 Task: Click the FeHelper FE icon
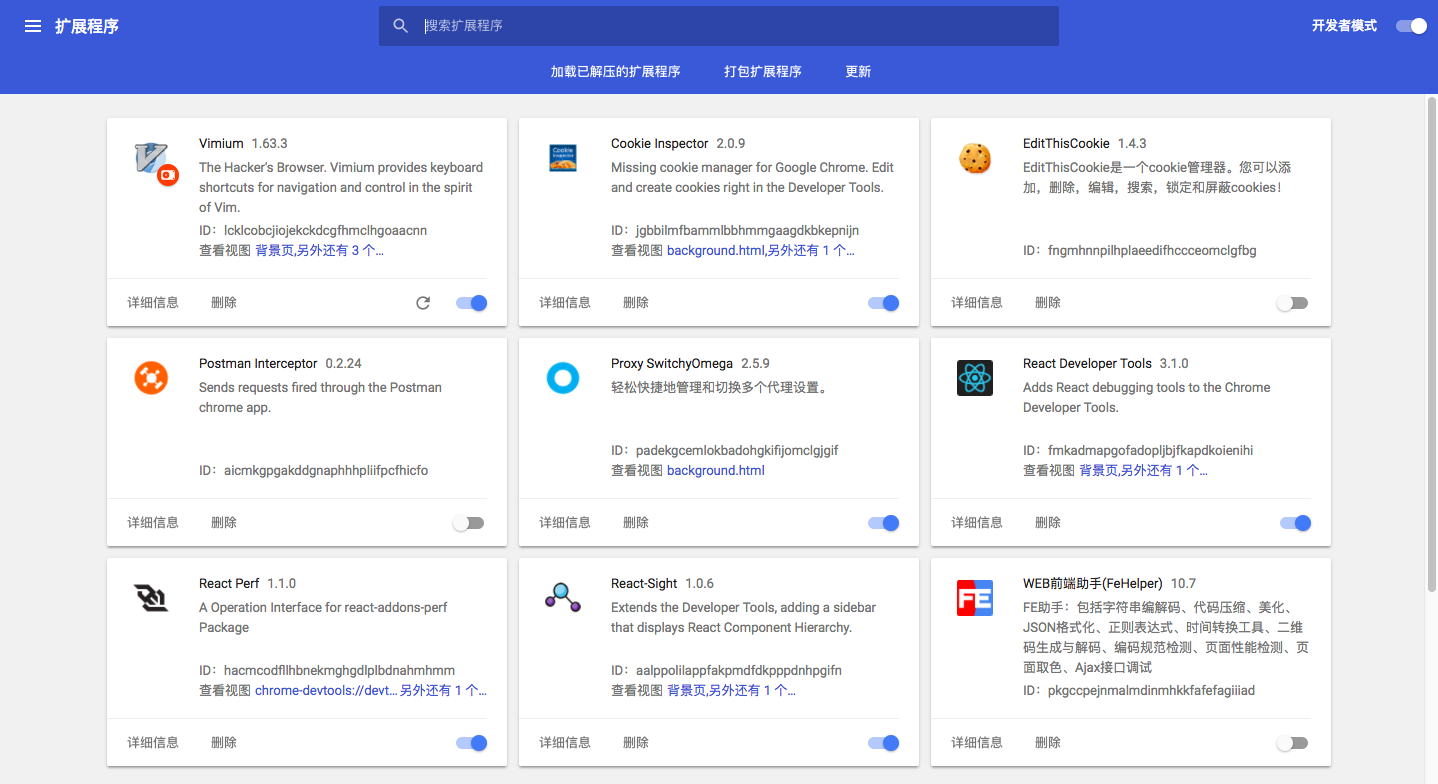click(x=975, y=598)
